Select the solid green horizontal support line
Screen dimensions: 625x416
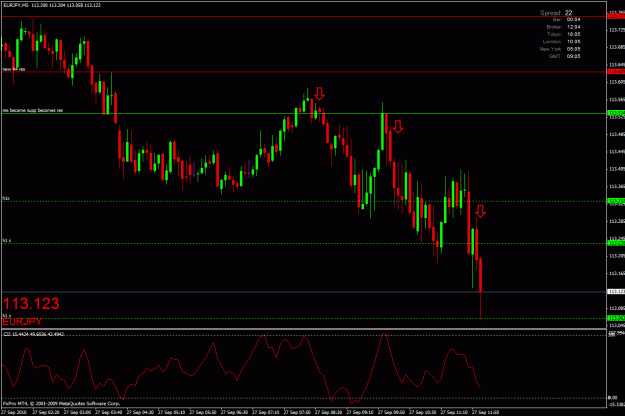[304, 114]
